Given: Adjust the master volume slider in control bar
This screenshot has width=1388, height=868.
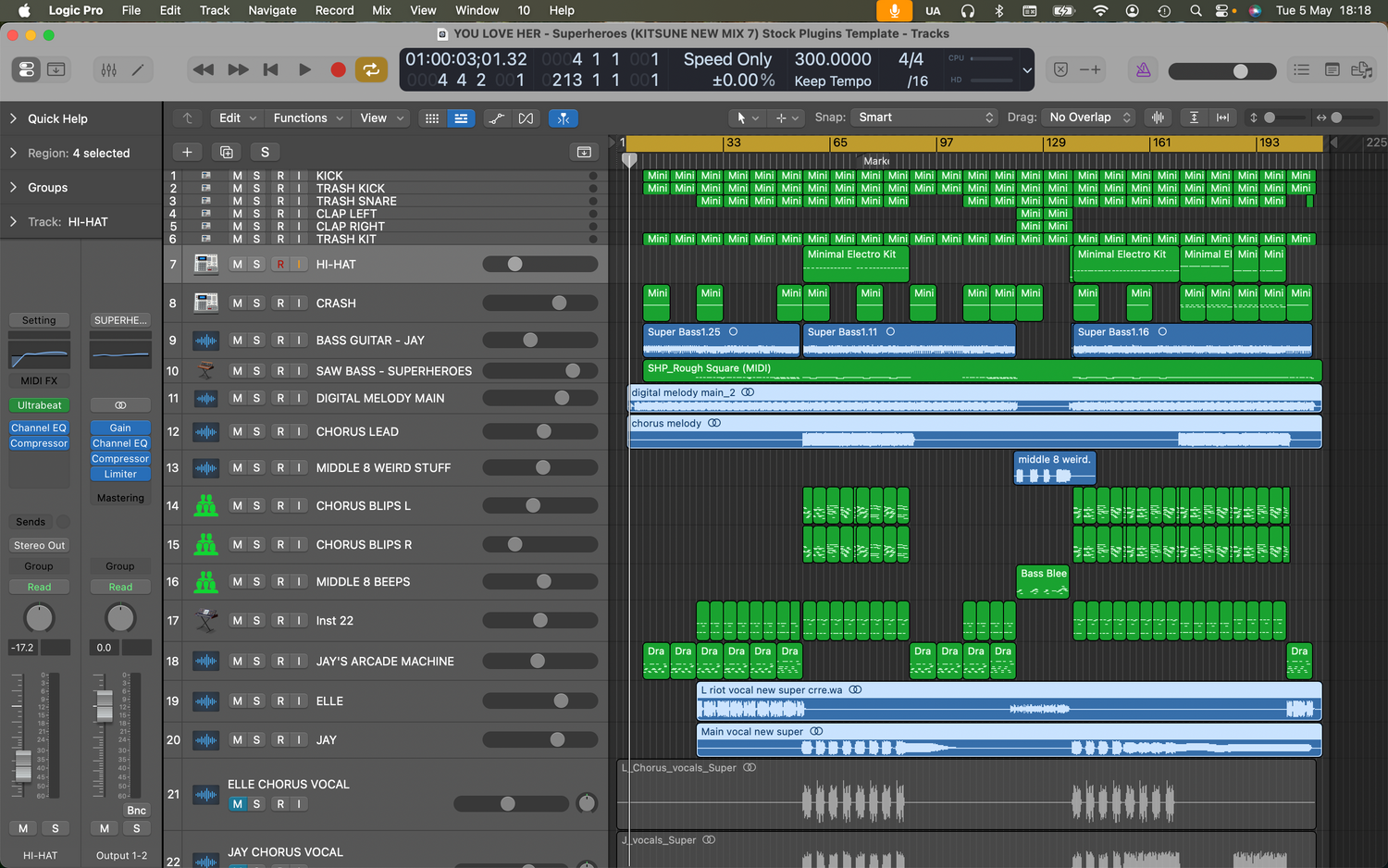Looking at the screenshot, I should point(1221,71).
